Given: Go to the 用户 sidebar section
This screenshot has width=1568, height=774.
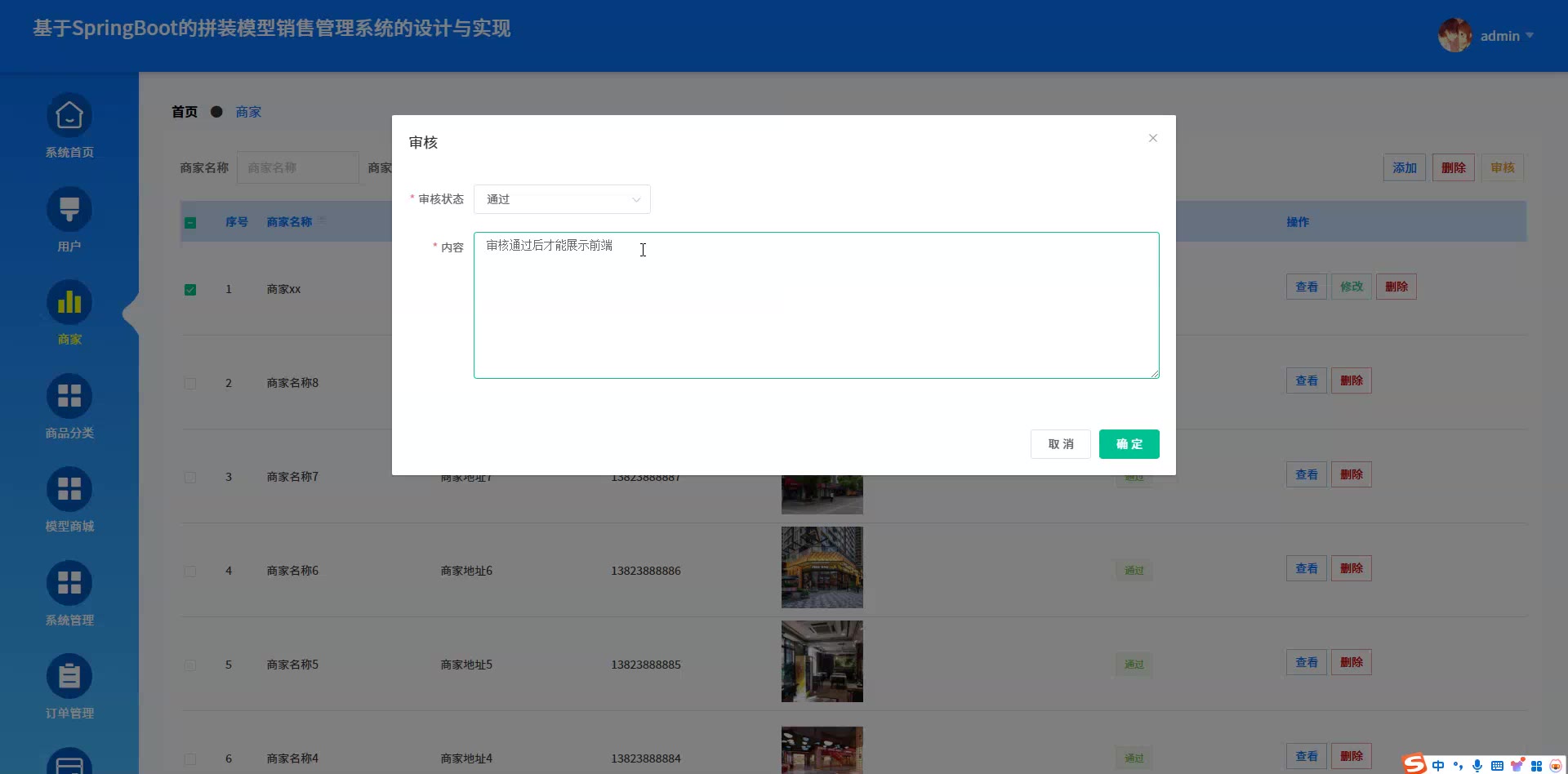Looking at the screenshot, I should pos(69,220).
